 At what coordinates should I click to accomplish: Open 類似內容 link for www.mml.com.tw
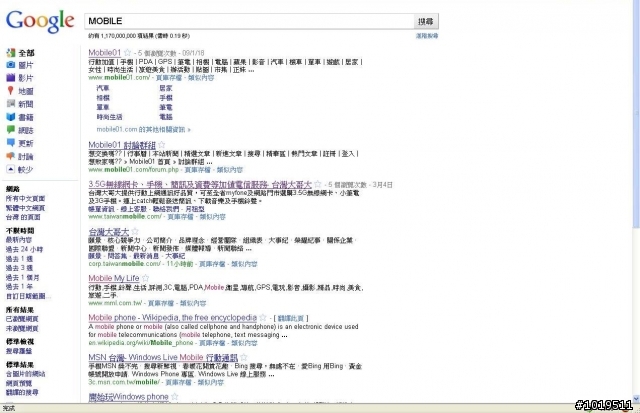tap(193, 303)
